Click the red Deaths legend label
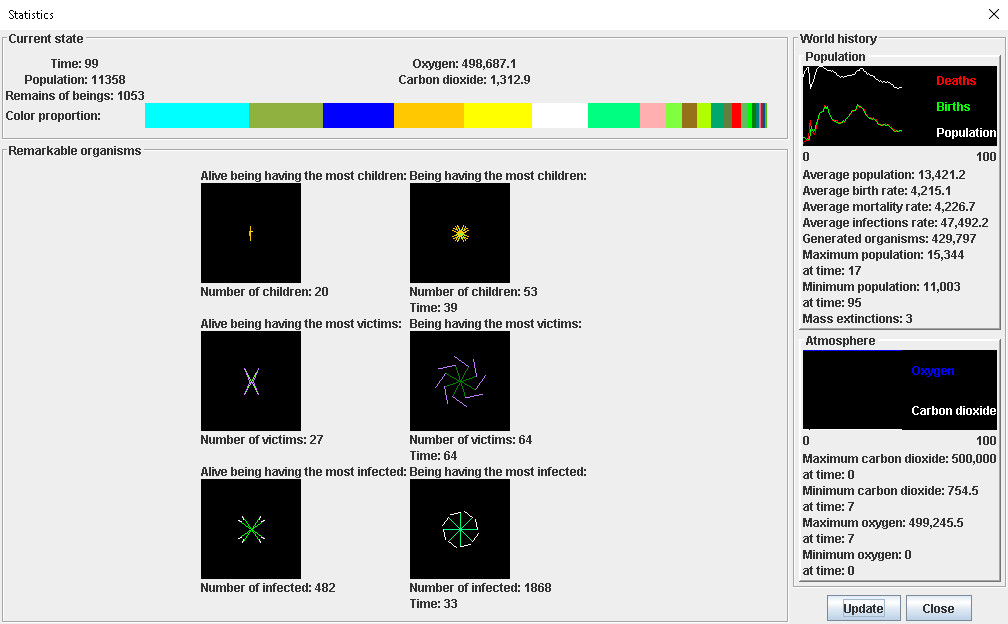 pos(956,81)
